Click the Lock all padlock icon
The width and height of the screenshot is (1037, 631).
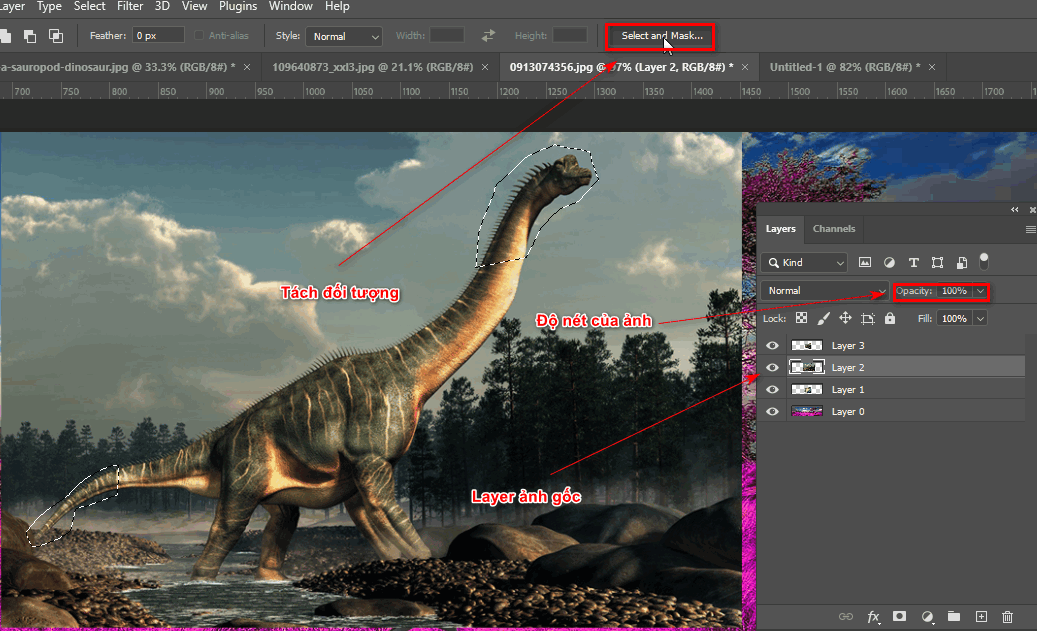click(890, 318)
